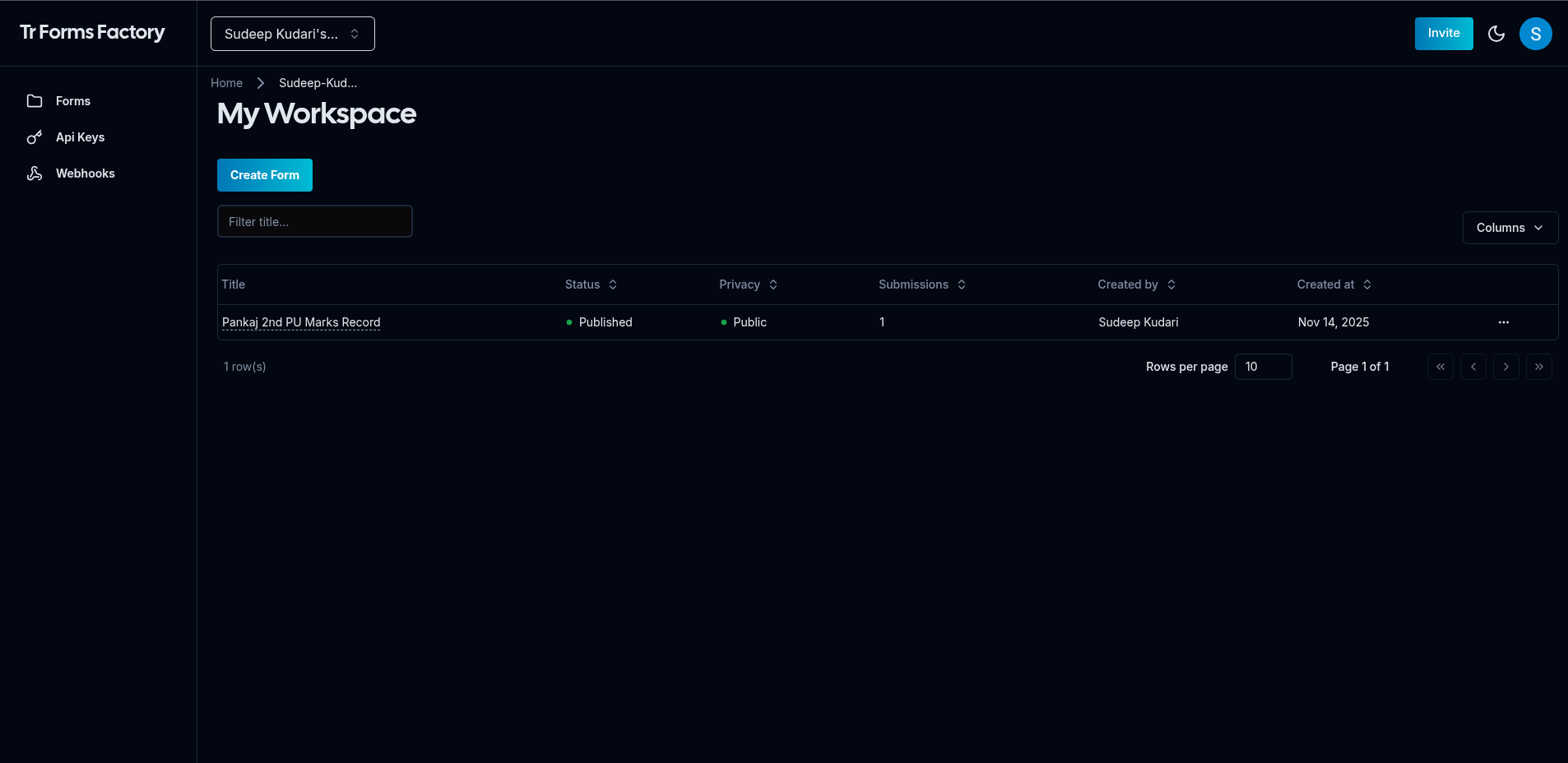Expand the Columns visibility dropdown
The height and width of the screenshot is (763, 1568).
pyautogui.click(x=1510, y=228)
